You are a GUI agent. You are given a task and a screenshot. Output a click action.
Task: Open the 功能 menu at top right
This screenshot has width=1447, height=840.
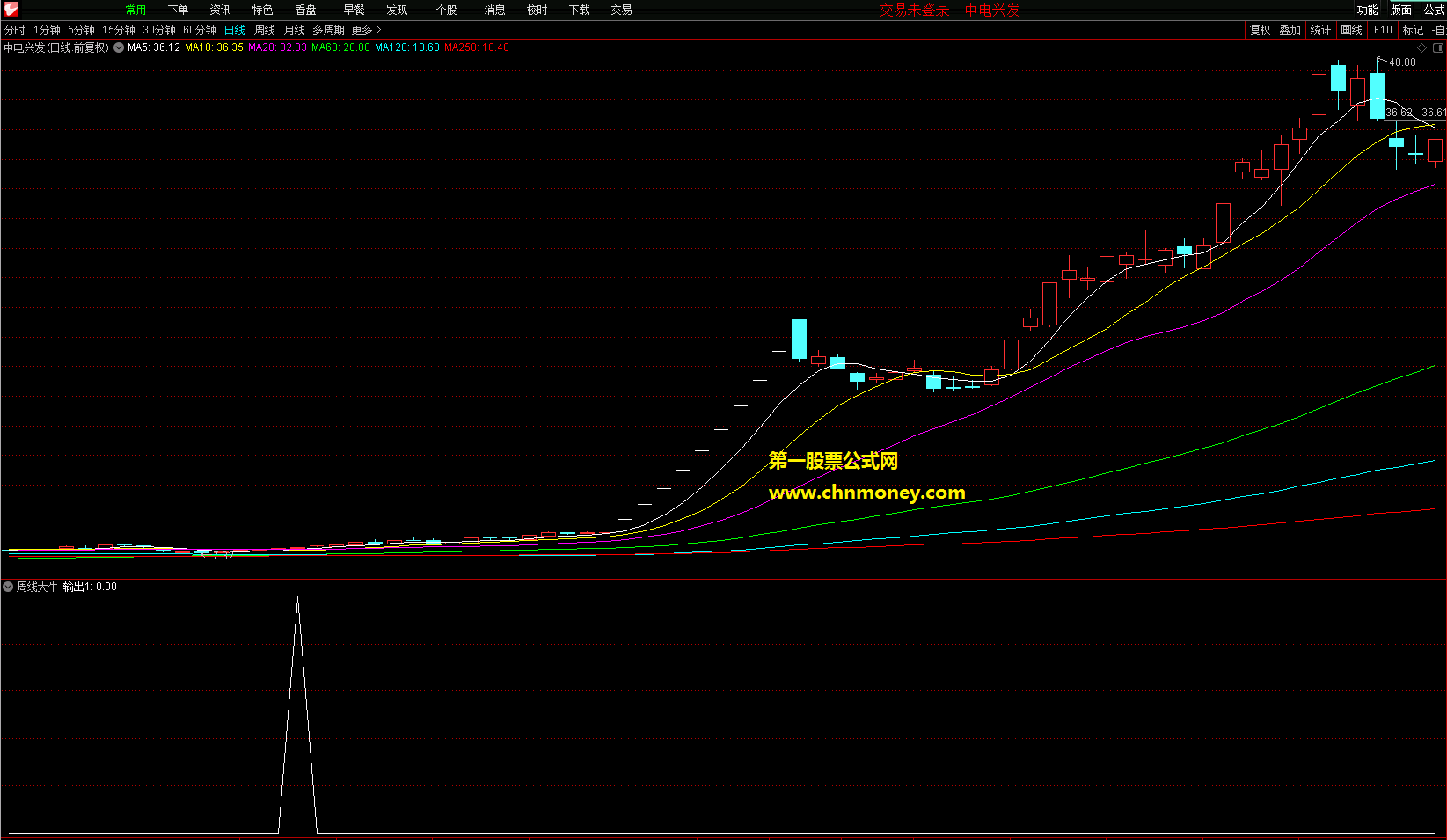(x=1367, y=10)
